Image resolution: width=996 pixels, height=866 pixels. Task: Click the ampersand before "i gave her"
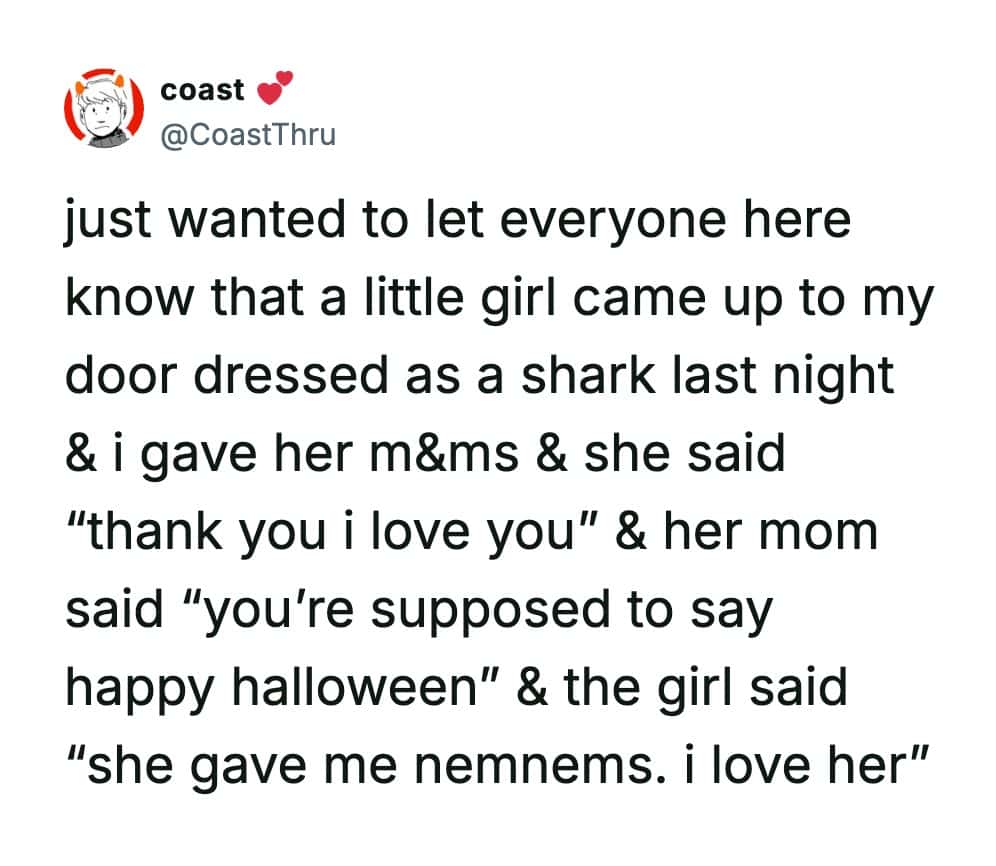[82, 454]
